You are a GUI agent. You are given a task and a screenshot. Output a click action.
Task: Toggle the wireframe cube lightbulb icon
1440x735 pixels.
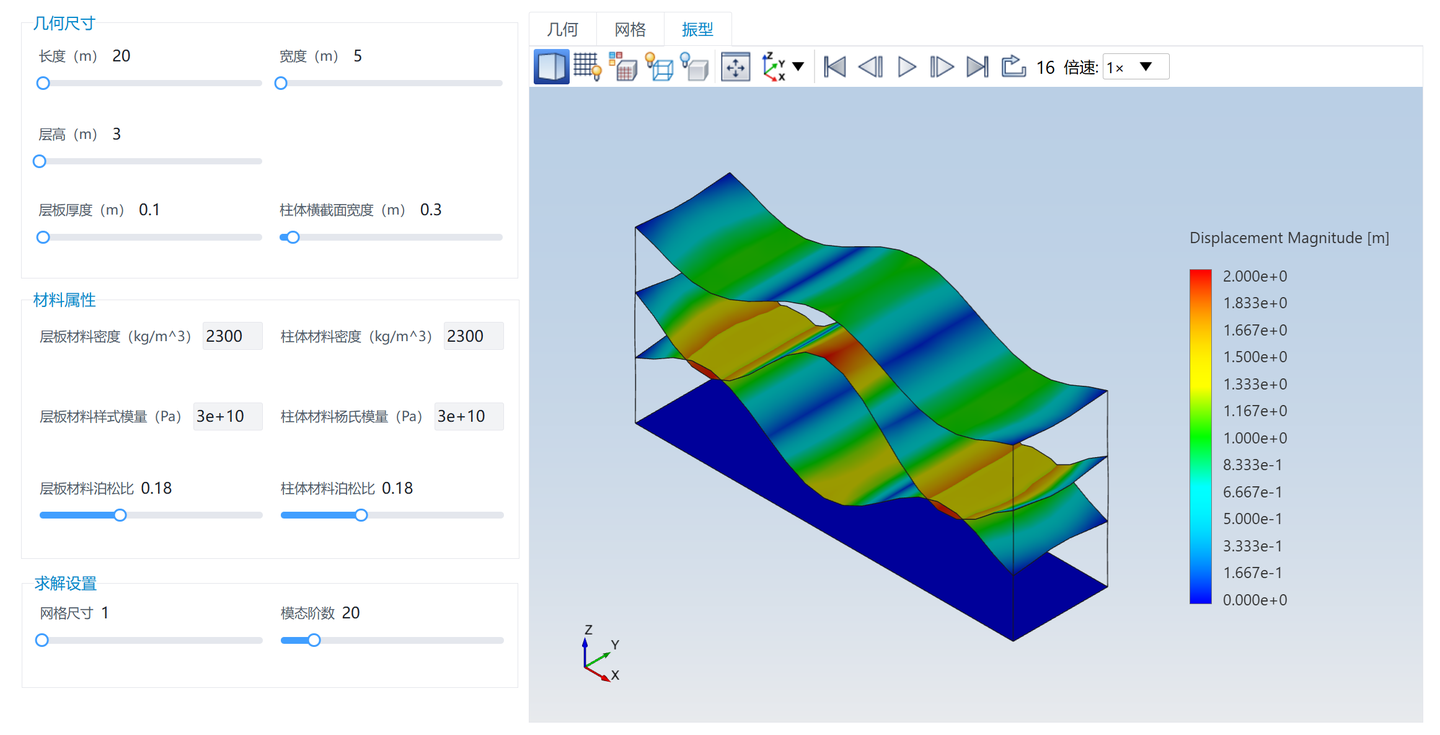(x=658, y=67)
